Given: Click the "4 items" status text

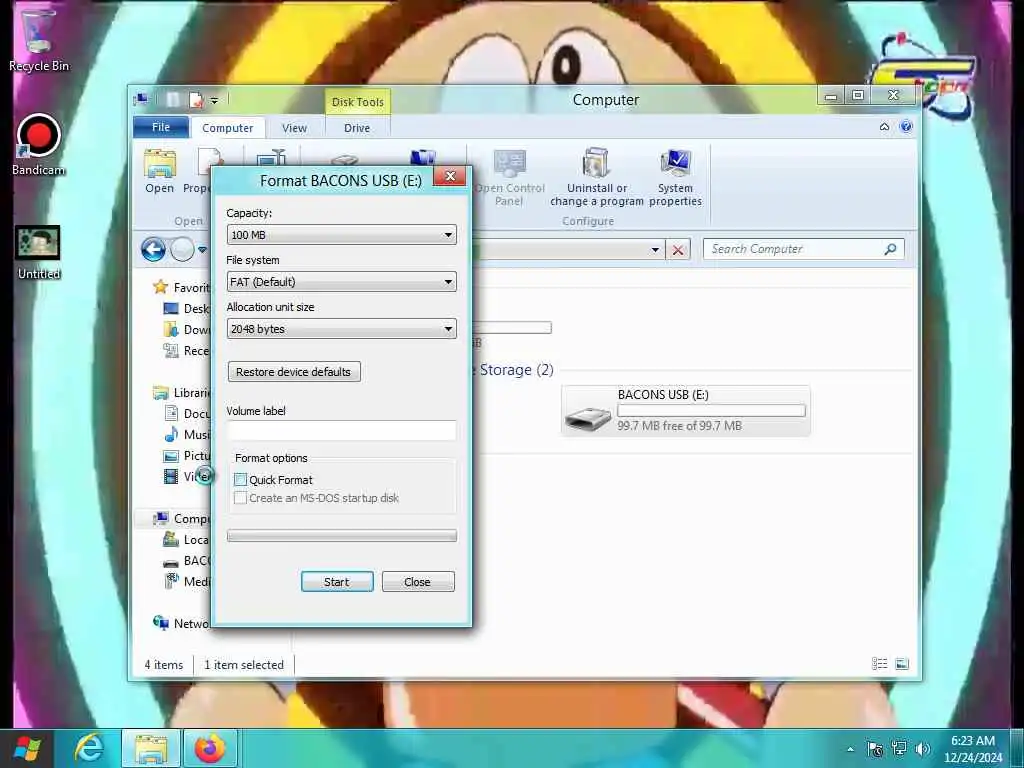Looking at the screenshot, I should click(x=163, y=664).
